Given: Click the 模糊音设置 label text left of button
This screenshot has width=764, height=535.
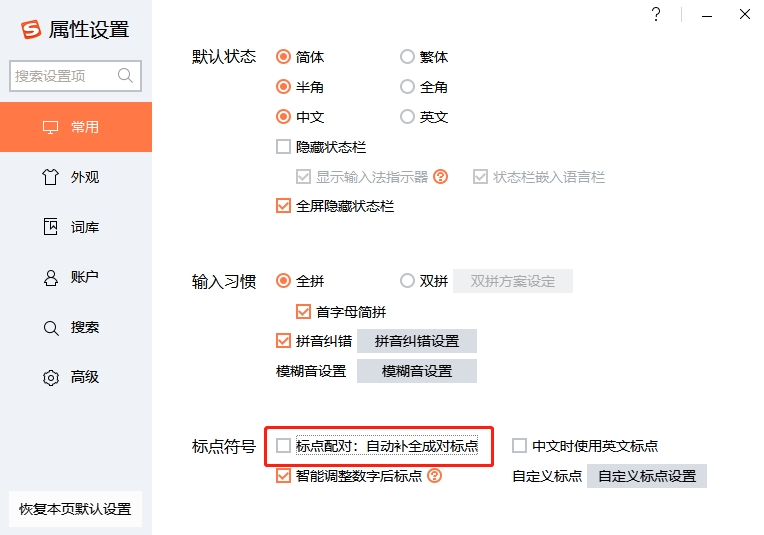Looking at the screenshot, I should (311, 371).
